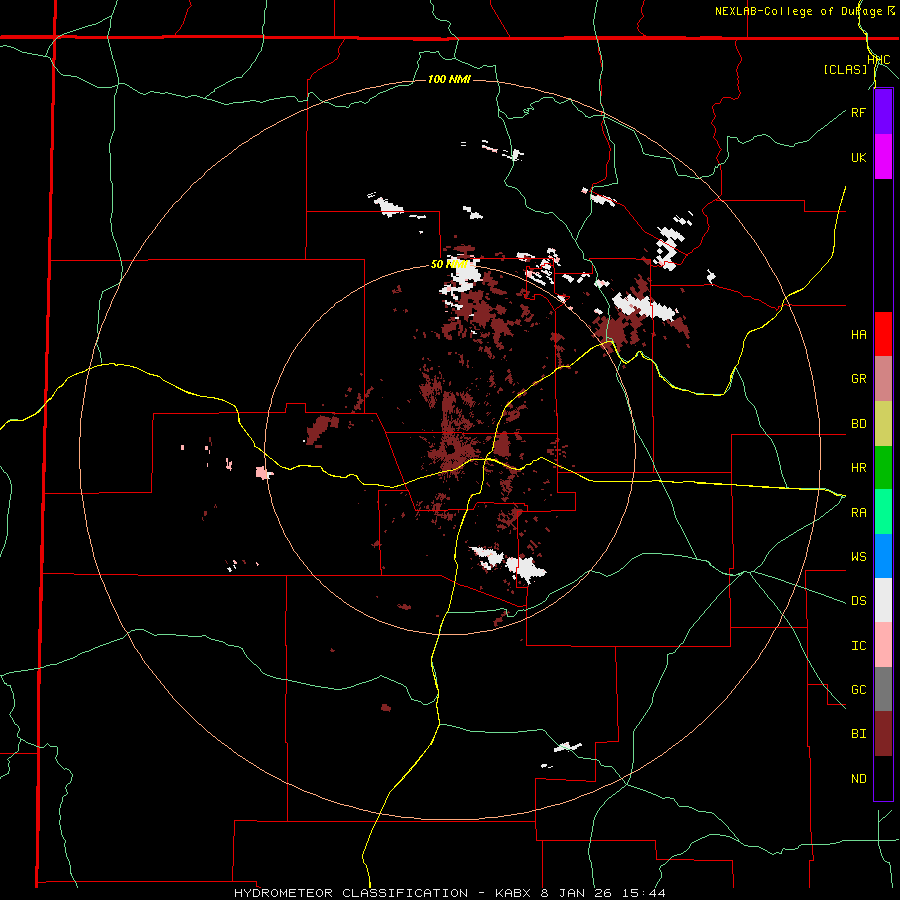900x900 pixels.
Task: Click the radar site center in biological echoes
Action: (449, 449)
